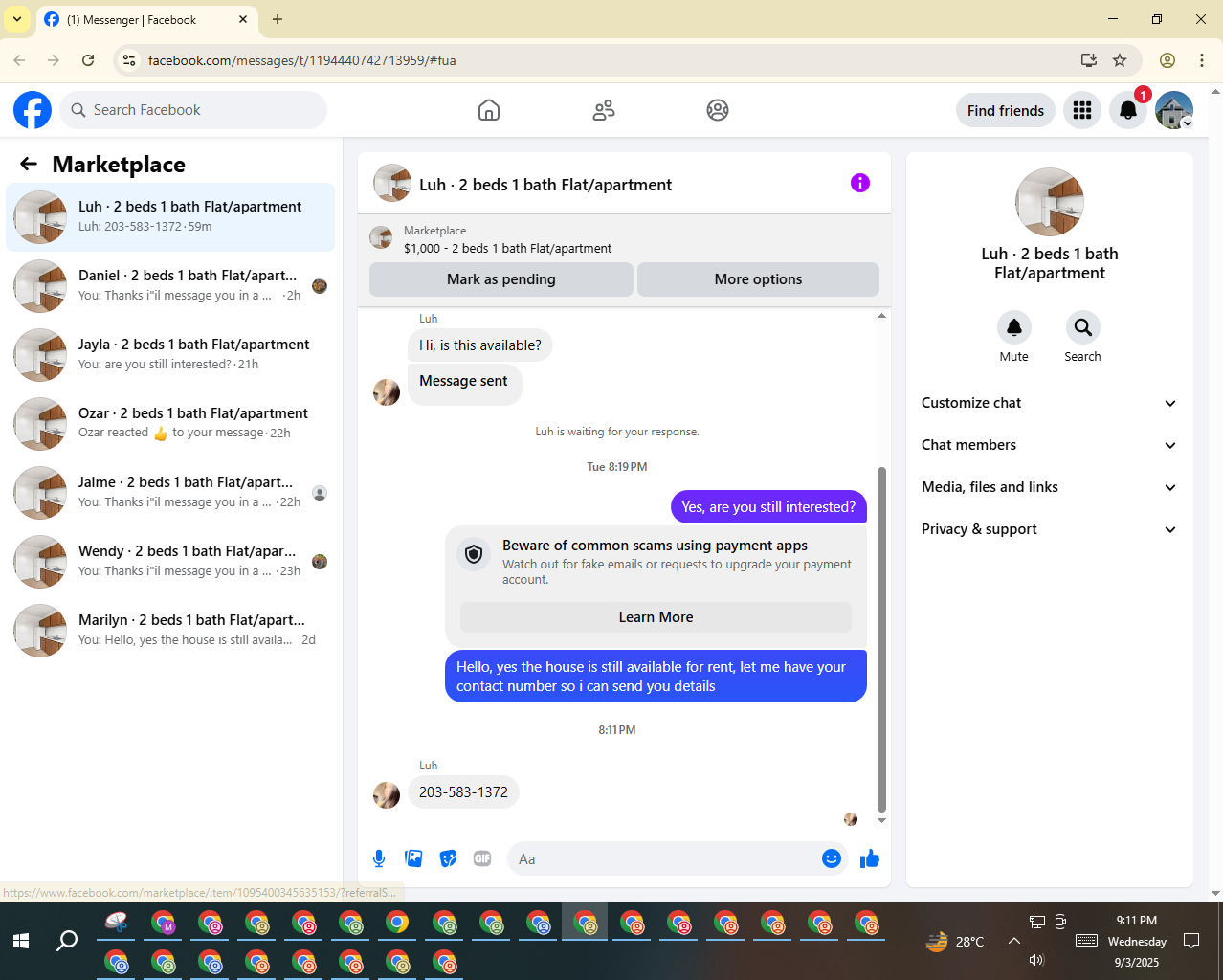Screen dimensions: 1223x980
Task: View site information icon in address bar
Action: click(x=129, y=60)
